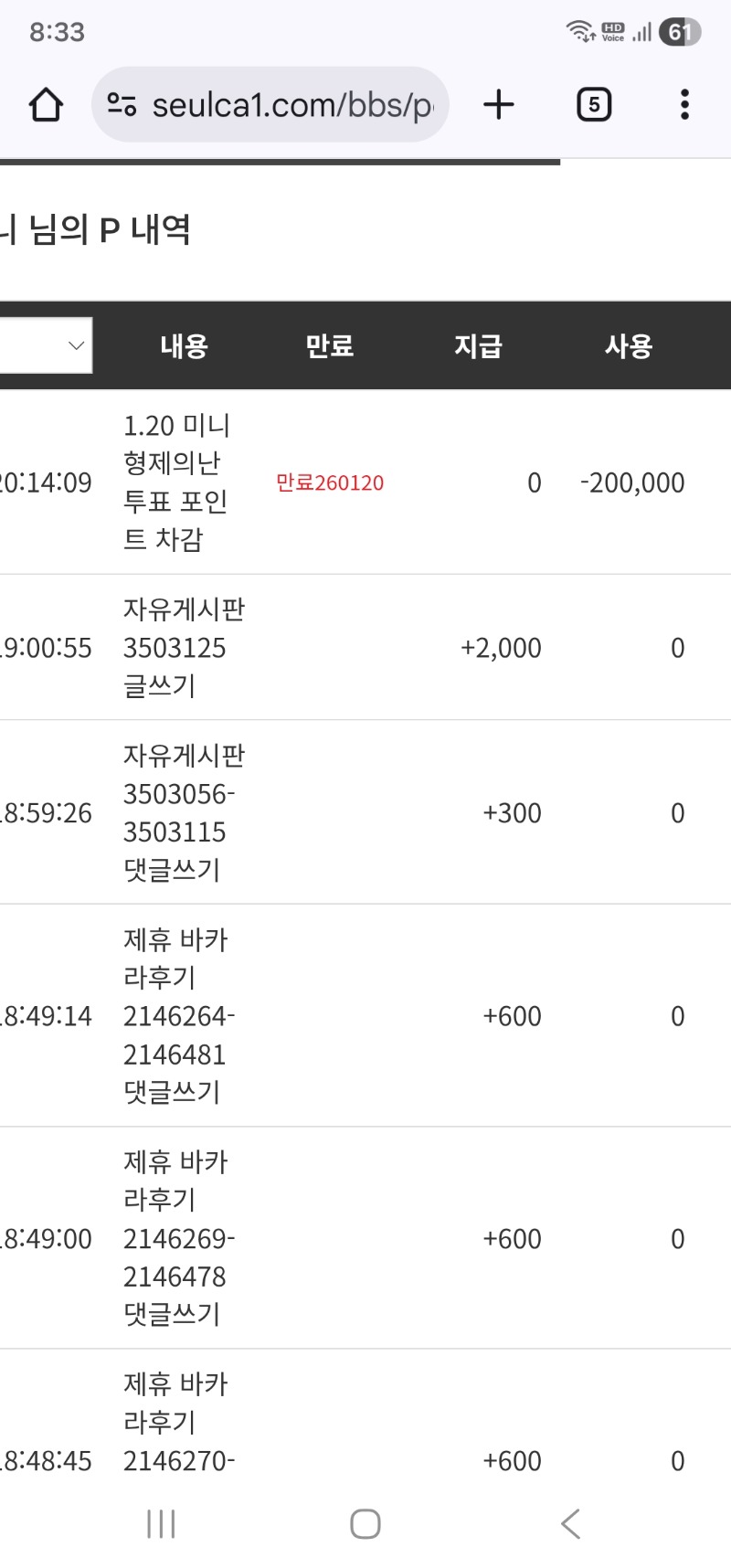Image resolution: width=731 pixels, height=1568 pixels.
Task: Open the 자유게시판 3503125 글쓰기 entry
Action: pos(184,648)
